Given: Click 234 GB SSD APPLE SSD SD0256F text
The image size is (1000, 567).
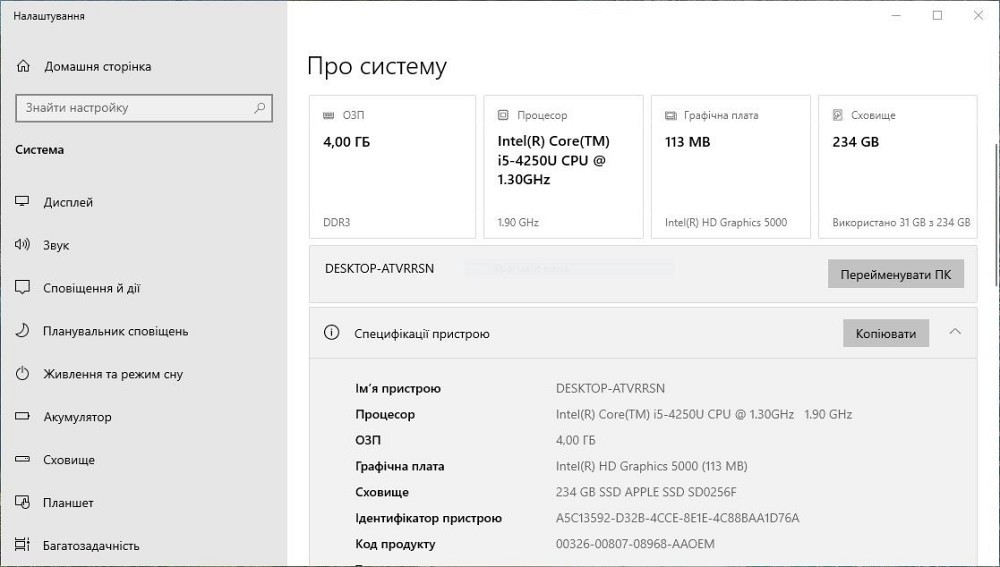Looking at the screenshot, I should (646, 492).
